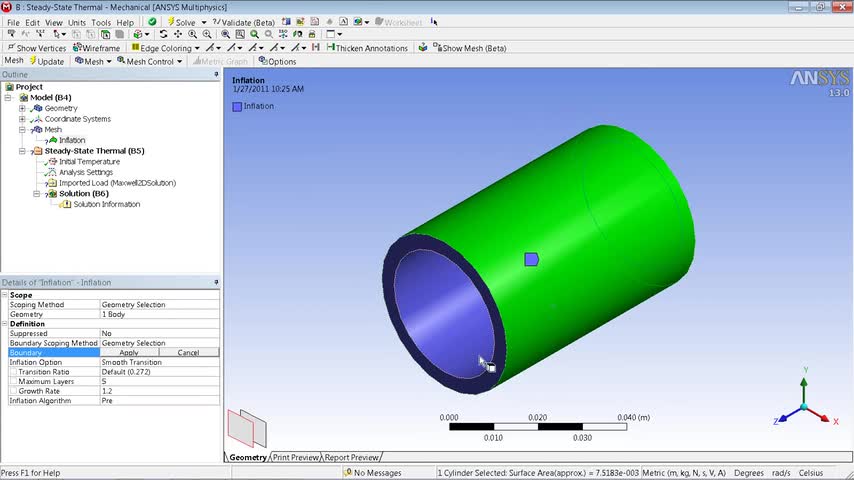This screenshot has height=480, width=854.
Task: Open the View menu
Action: 53,22
